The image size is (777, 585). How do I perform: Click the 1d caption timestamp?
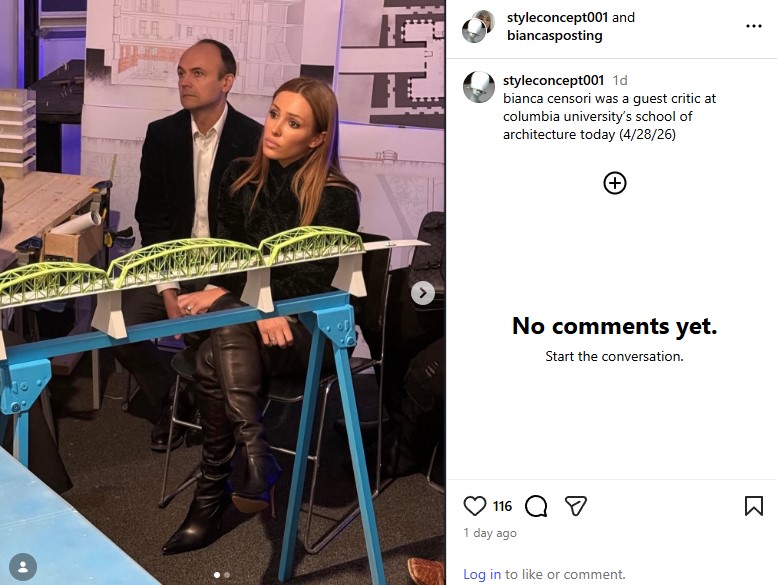point(620,80)
